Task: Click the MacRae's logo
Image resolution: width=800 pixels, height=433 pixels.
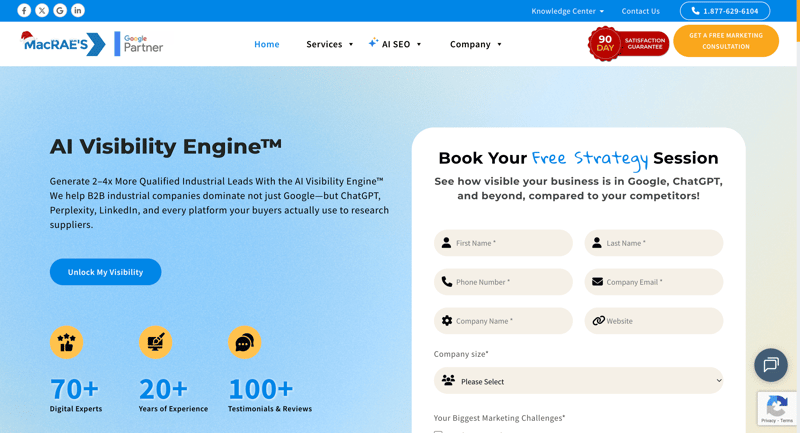Action: pos(64,43)
